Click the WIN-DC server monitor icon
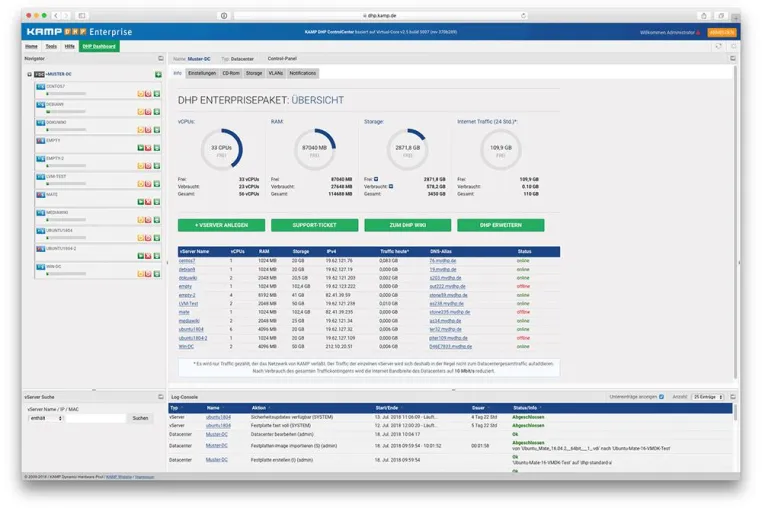This screenshot has height=508, width=762. coord(41,267)
